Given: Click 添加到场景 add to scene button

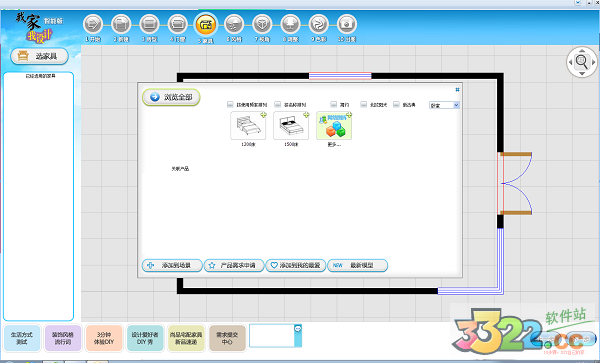Looking at the screenshot, I should [x=172, y=265].
